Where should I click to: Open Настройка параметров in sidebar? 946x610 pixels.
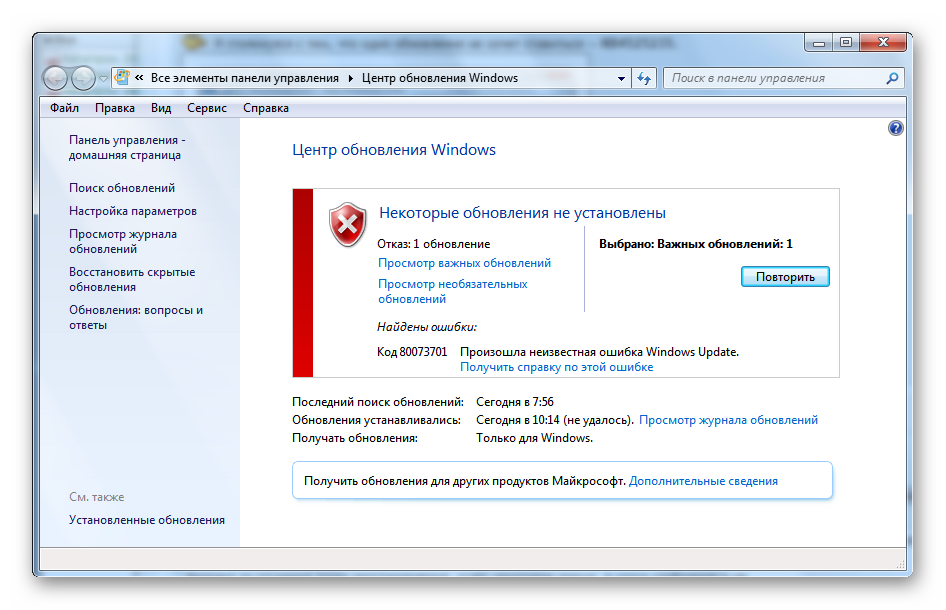[133, 211]
